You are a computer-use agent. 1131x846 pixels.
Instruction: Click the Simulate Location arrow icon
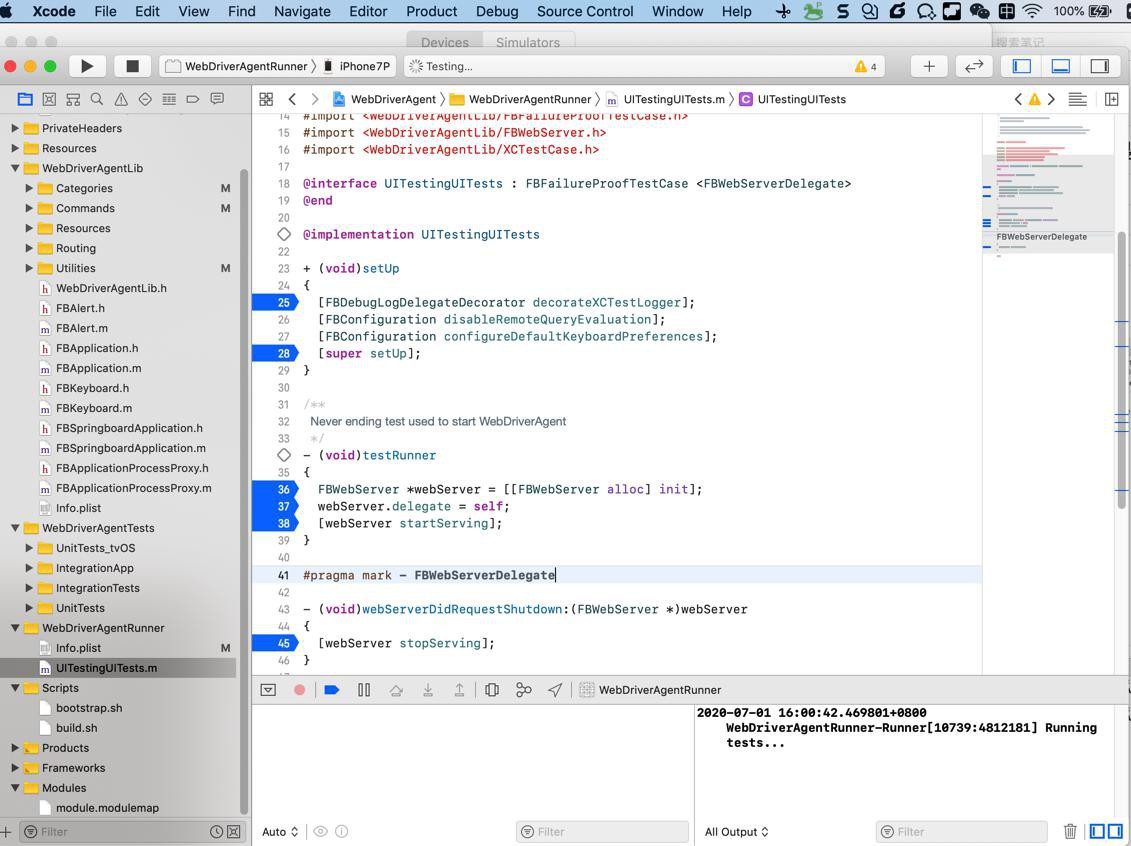pyautogui.click(x=555, y=690)
